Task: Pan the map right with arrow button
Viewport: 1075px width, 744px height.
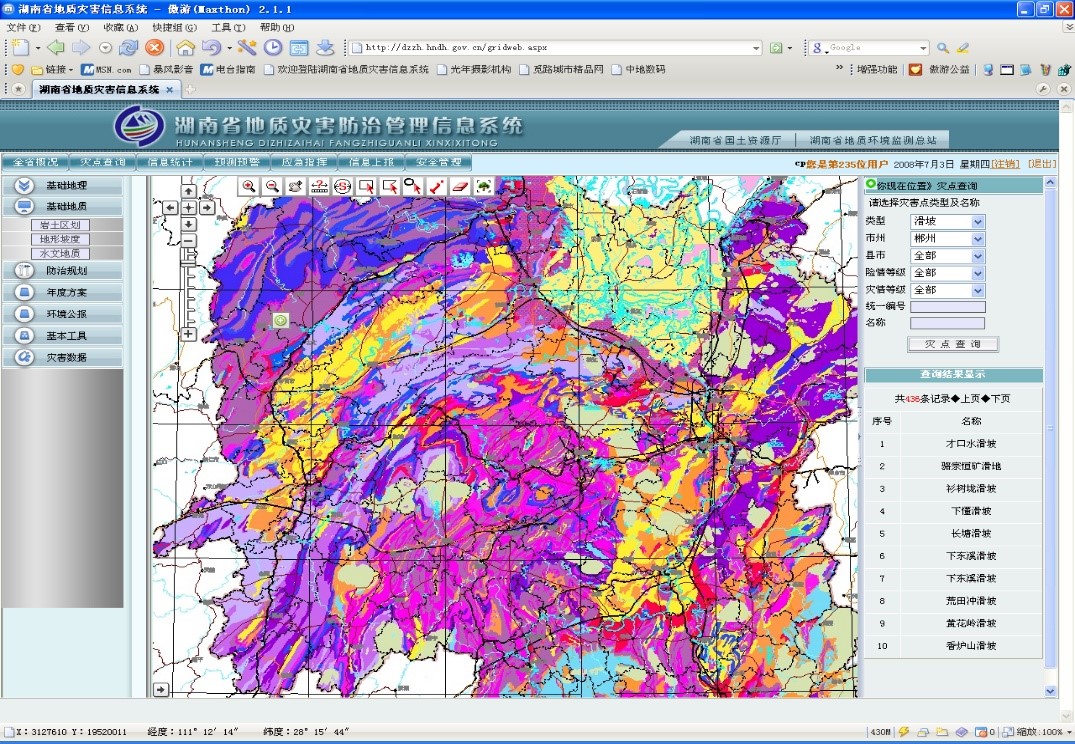Action: click(x=206, y=208)
